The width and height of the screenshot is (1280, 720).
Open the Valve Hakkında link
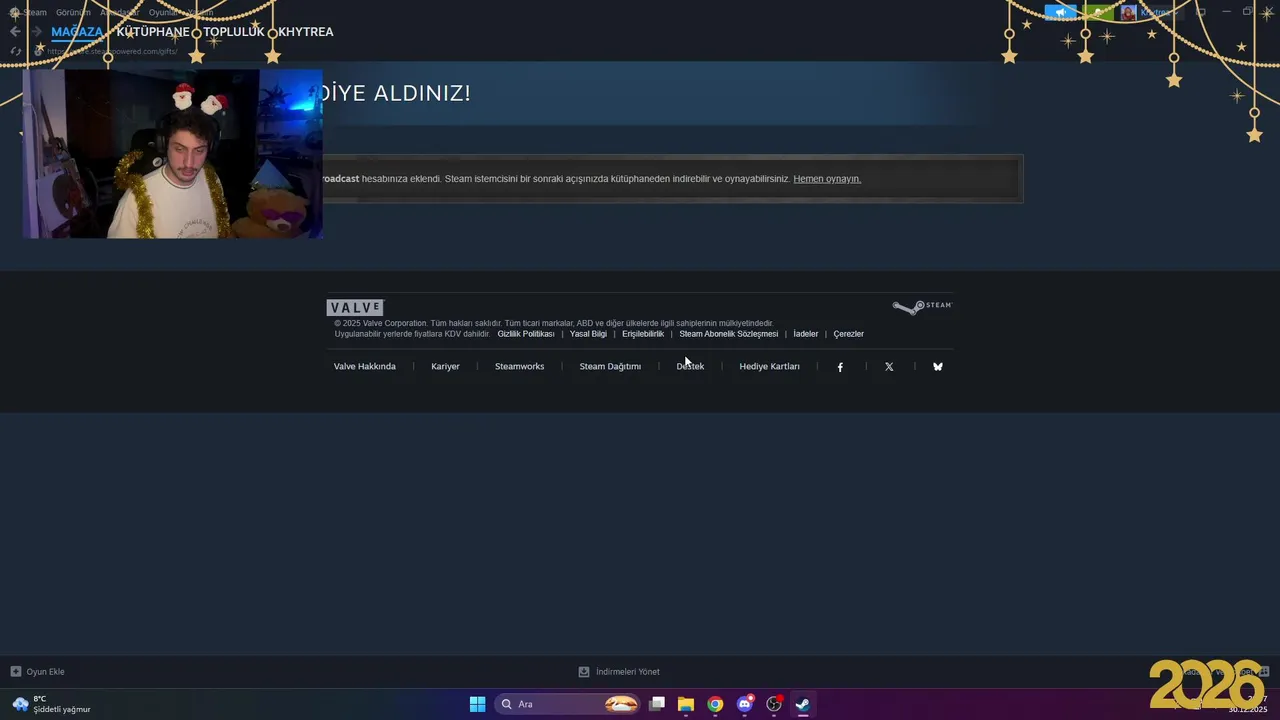click(365, 367)
